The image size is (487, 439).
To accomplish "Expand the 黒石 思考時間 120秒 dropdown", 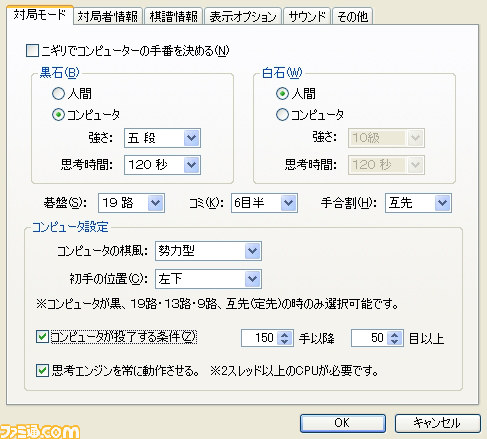I will [x=162, y=165].
